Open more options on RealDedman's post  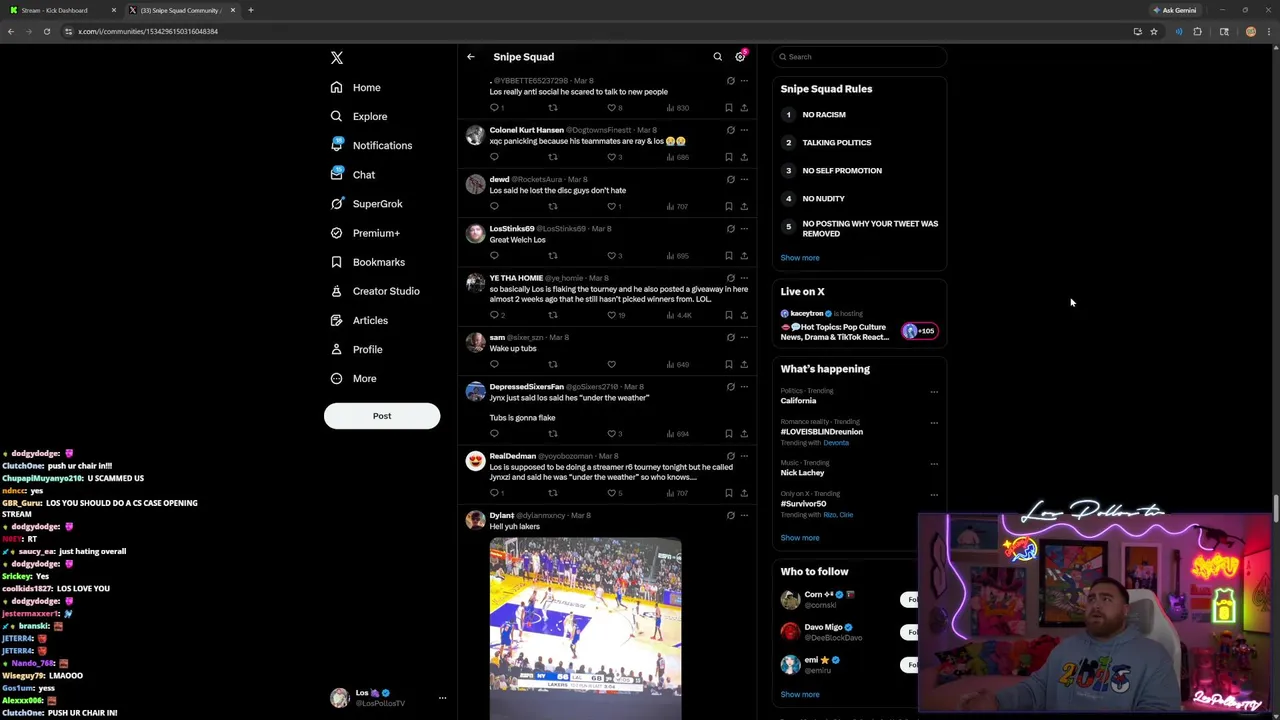(x=744, y=456)
